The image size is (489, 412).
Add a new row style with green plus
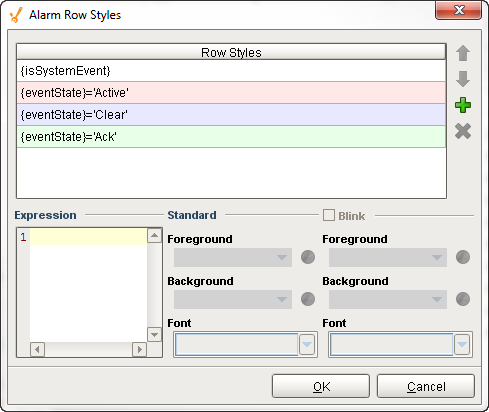pos(463,105)
